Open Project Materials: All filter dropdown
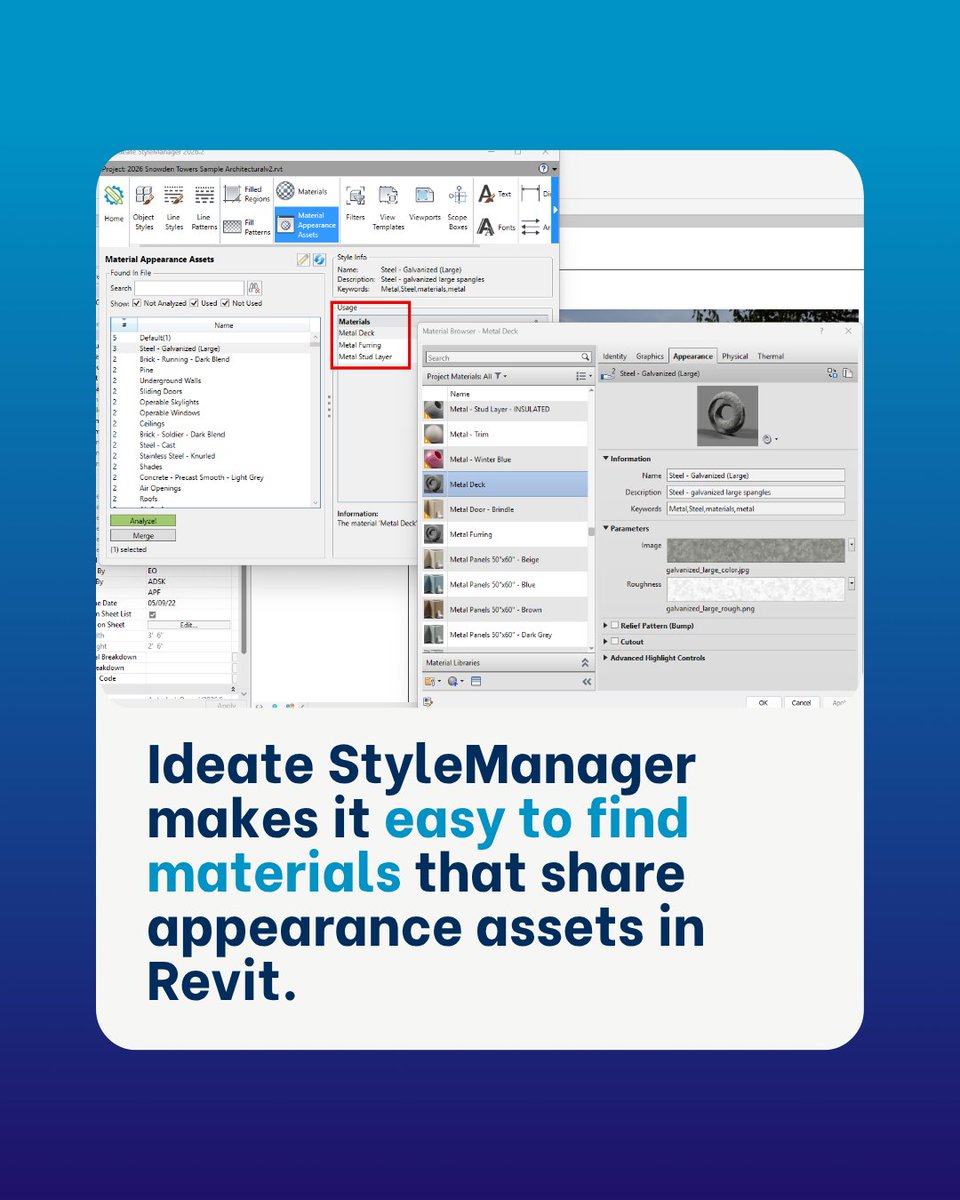The image size is (960, 1200). click(x=467, y=376)
